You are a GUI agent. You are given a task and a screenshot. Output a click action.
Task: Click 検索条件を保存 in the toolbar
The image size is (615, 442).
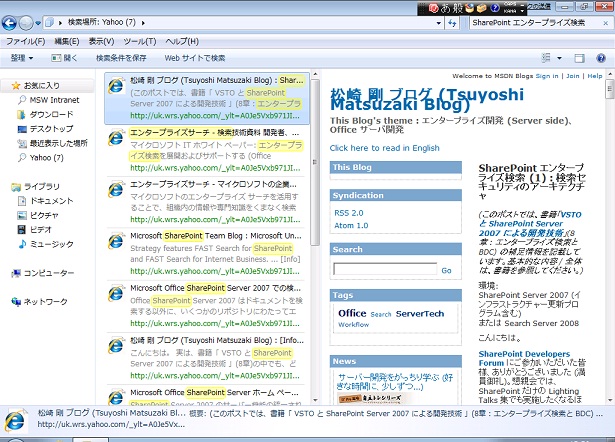pyautogui.click(x=121, y=58)
